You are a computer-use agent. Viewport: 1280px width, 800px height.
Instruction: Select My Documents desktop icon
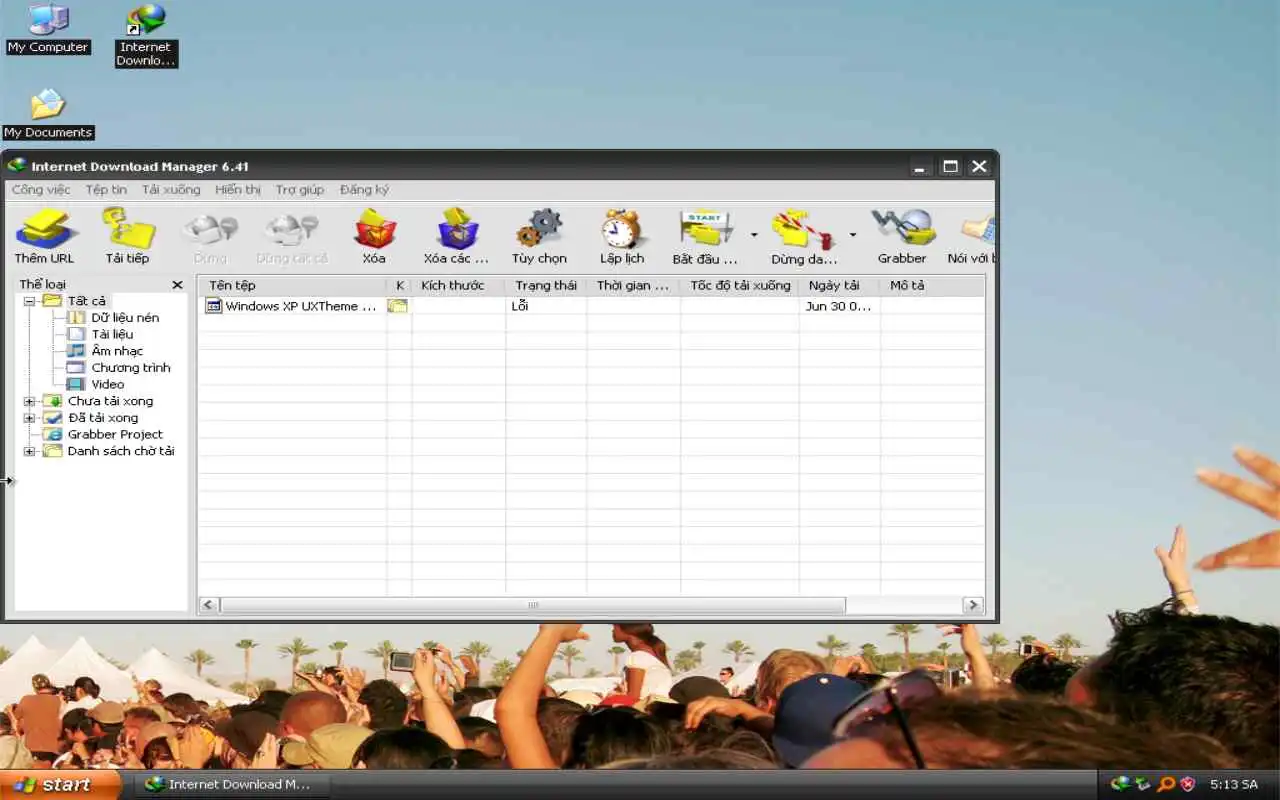48,114
